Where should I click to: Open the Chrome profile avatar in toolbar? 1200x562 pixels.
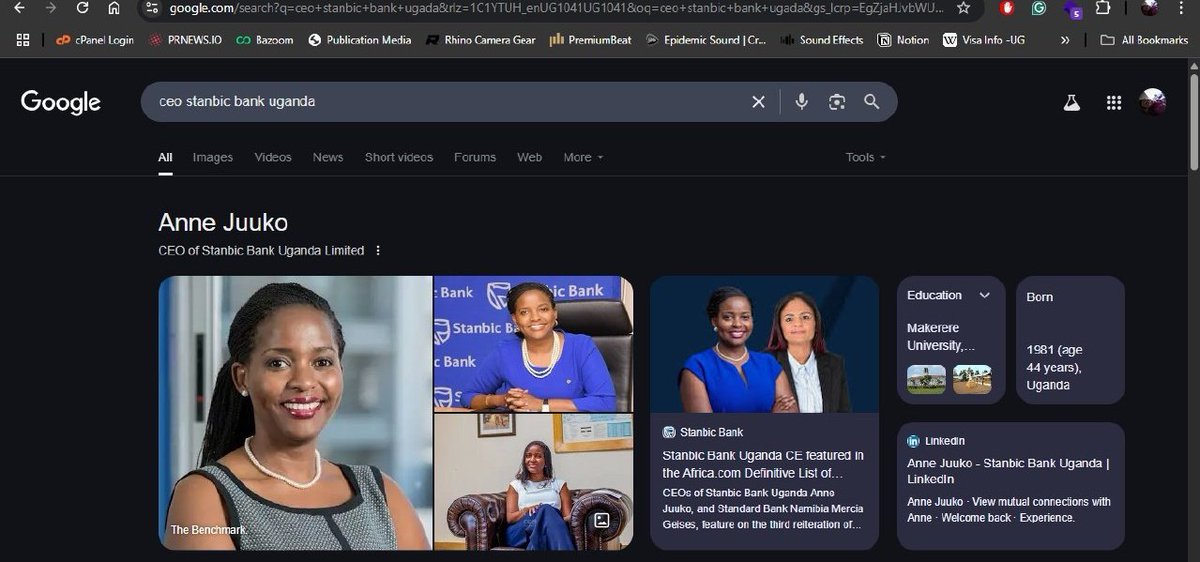click(1150, 8)
